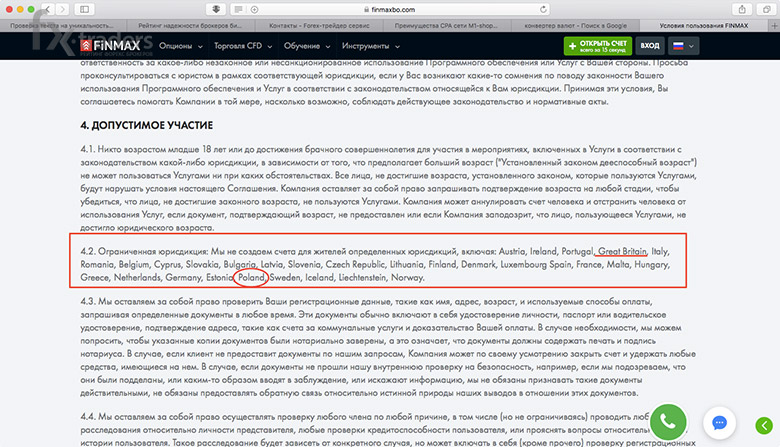Click the shield privacy icon in toolbar

click(x=216, y=9)
